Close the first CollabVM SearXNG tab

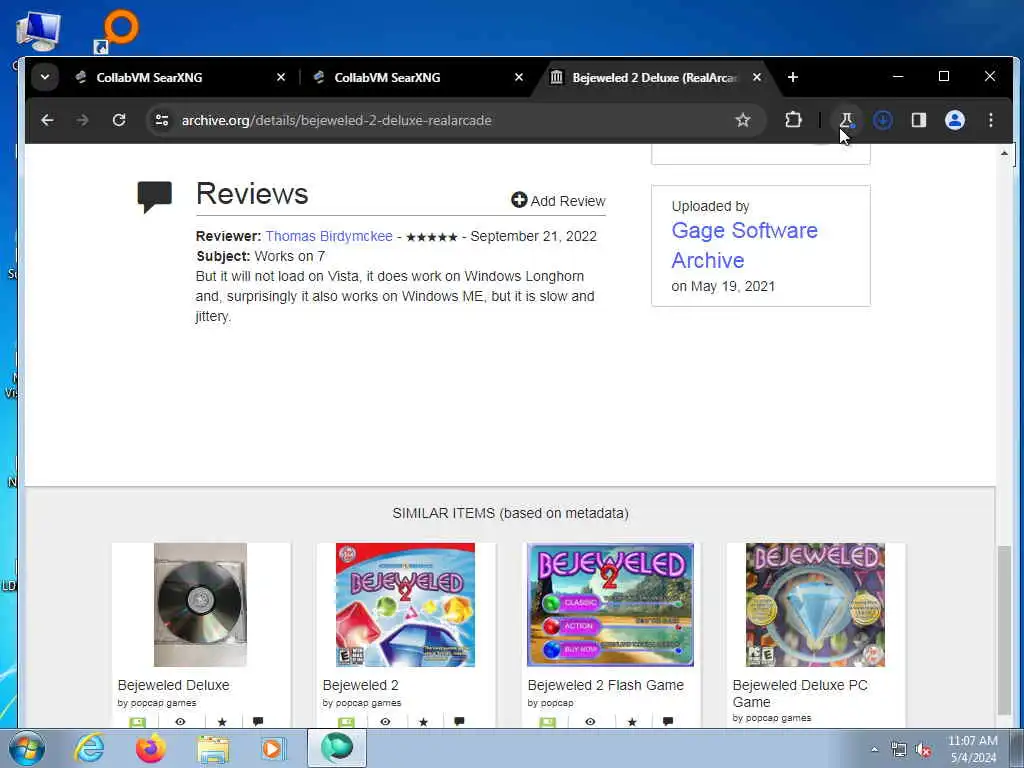tap(281, 77)
